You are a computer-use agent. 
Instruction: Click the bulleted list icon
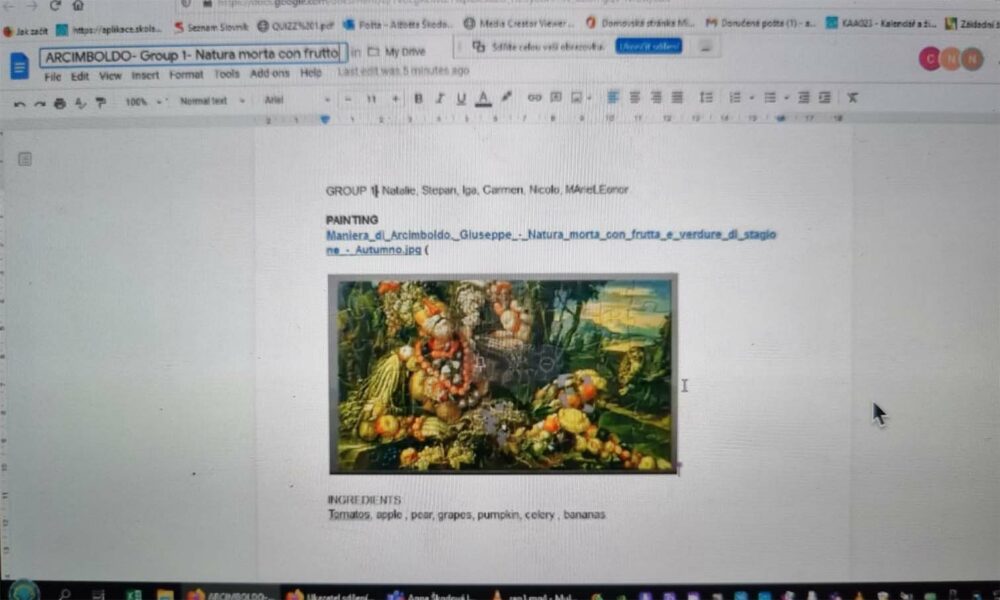click(x=770, y=98)
